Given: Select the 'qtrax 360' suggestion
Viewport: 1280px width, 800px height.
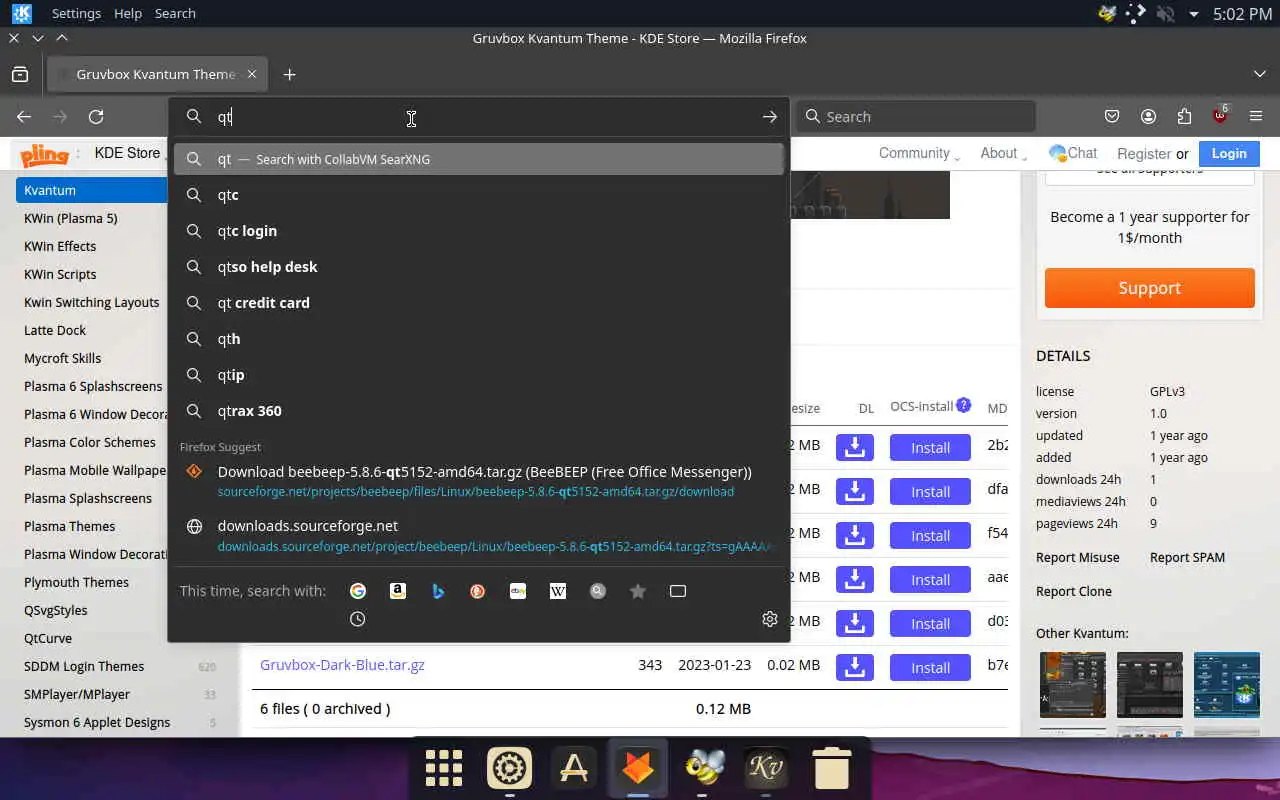Looking at the screenshot, I should [x=479, y=411].
